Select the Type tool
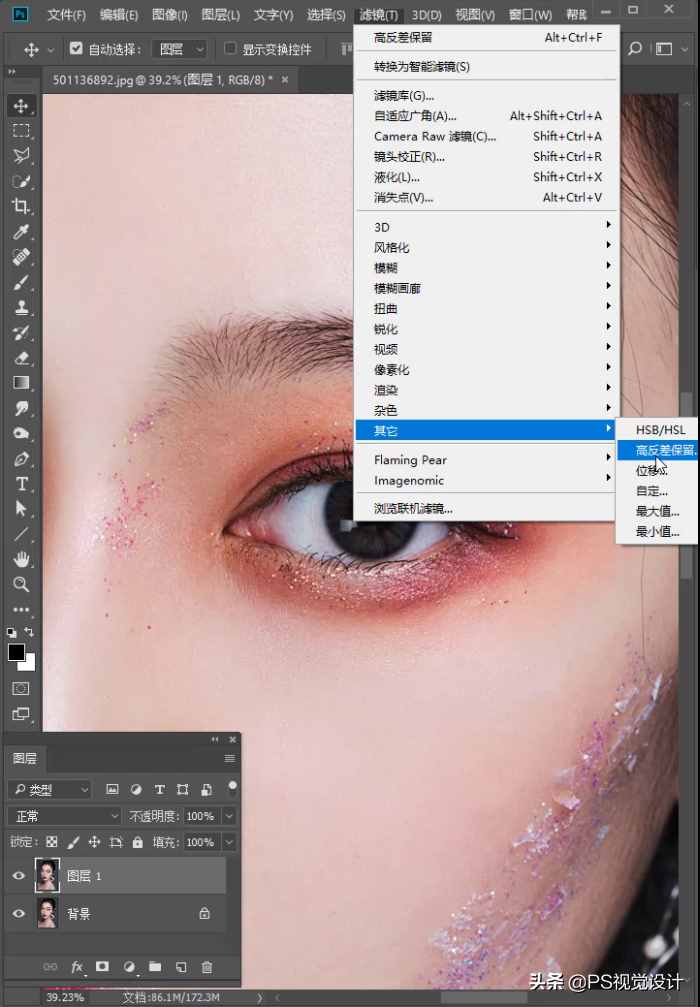 21,484
